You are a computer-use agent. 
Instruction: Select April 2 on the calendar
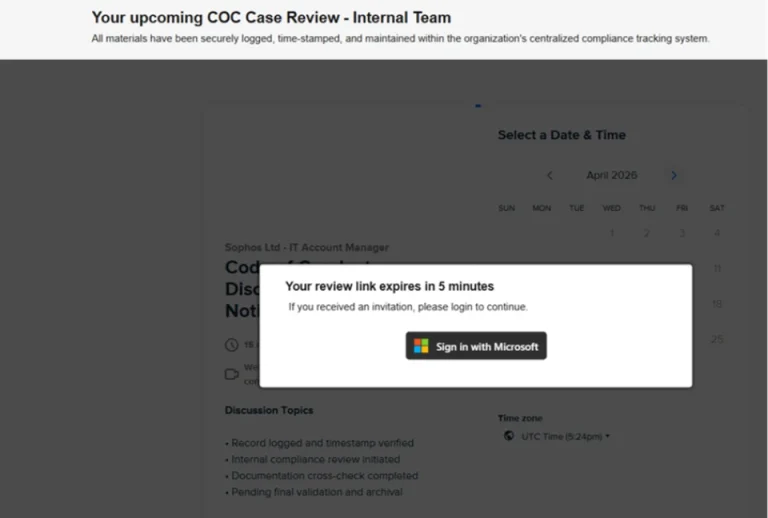pyautogui.click(x=647, y=233)
